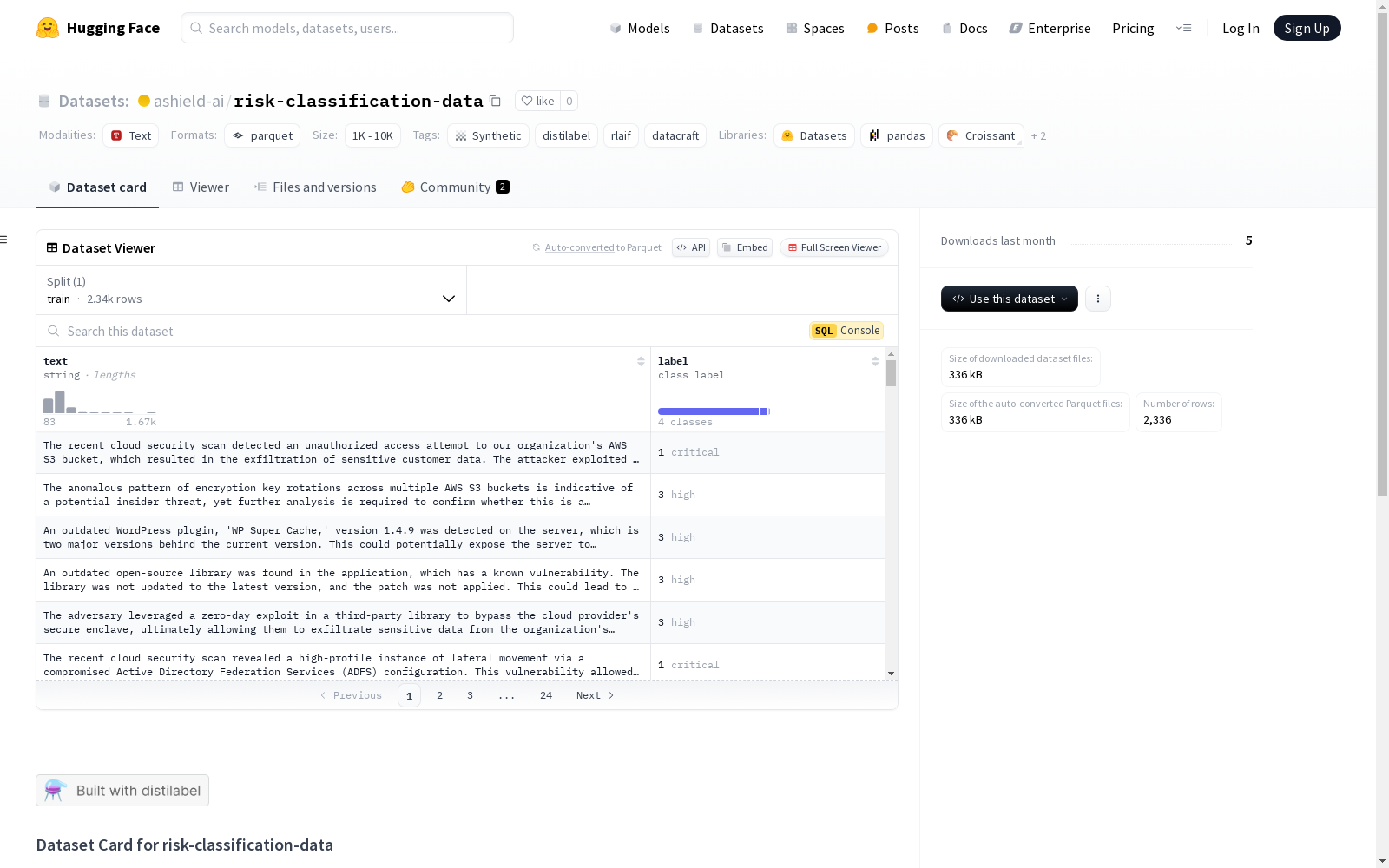This screenshot has width=1389, height=868.
Task: Select current page 1 in pagination
Action: point(409,695)
